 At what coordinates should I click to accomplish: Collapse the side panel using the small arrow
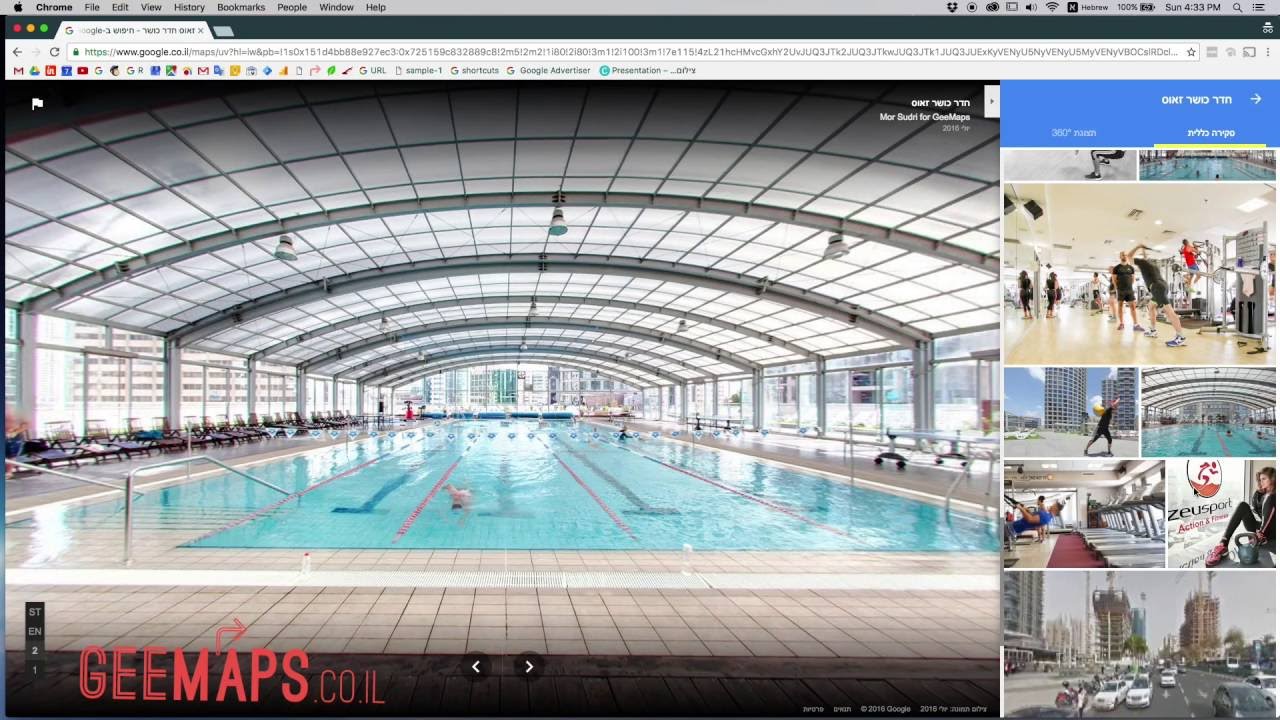click(991, 101)
